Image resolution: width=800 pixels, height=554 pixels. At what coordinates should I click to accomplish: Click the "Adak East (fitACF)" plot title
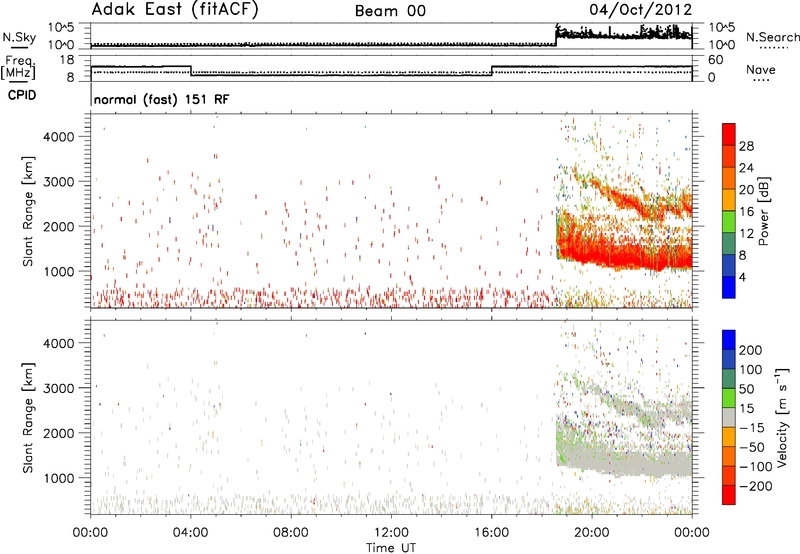[x=175, y=10]
